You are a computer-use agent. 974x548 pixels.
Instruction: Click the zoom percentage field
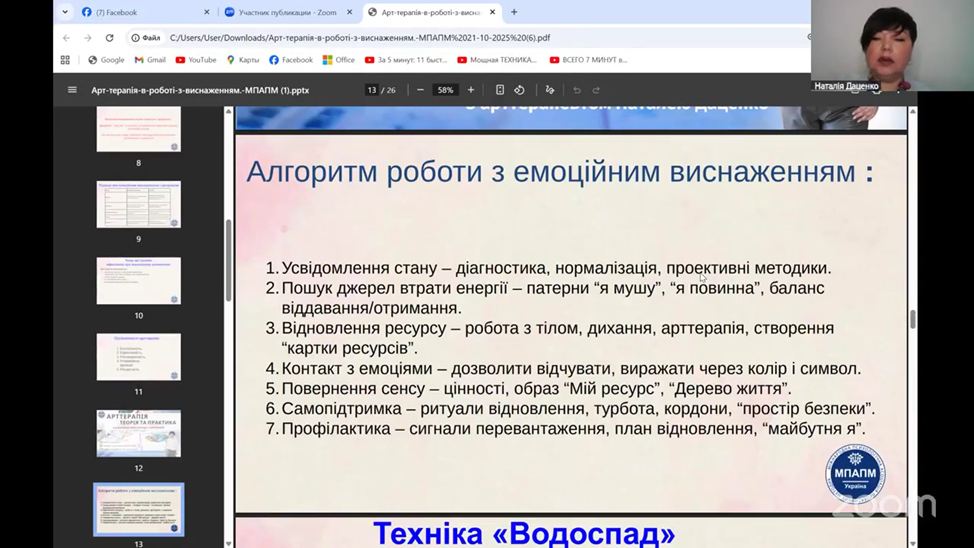pyautogui.click(x=445, y=90)
